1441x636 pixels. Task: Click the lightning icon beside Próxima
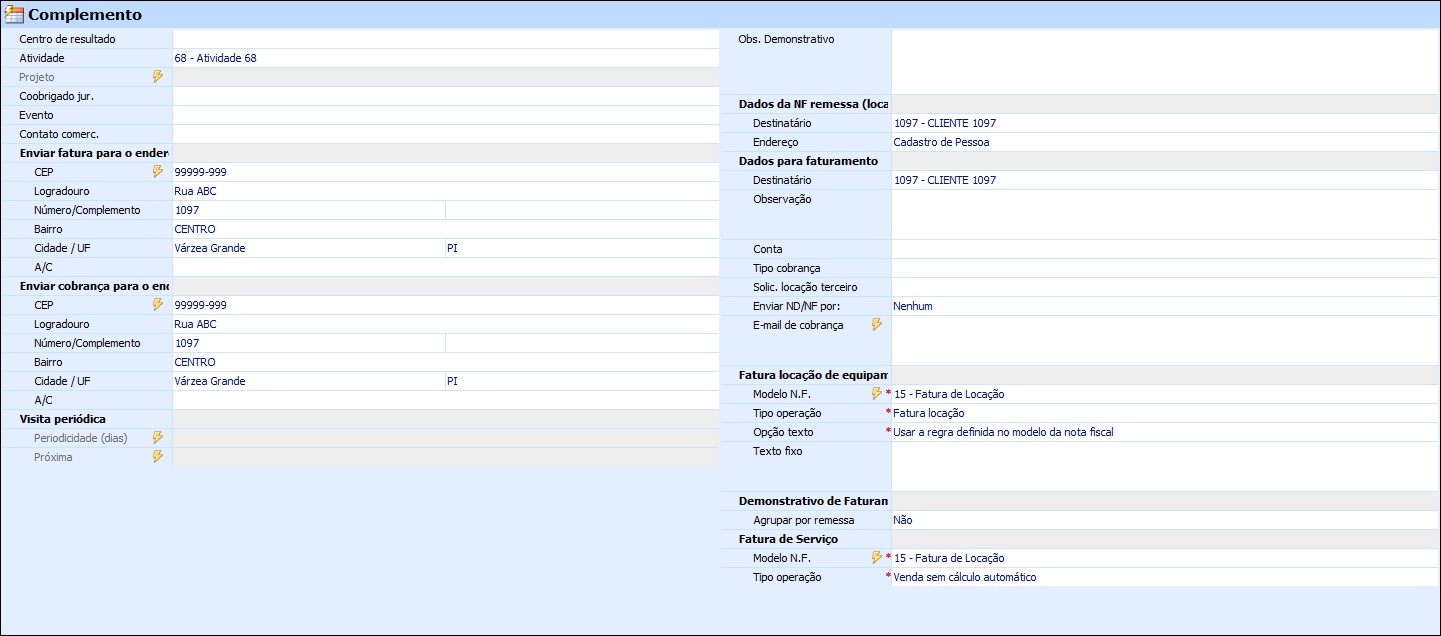click(x=157, y=457)
